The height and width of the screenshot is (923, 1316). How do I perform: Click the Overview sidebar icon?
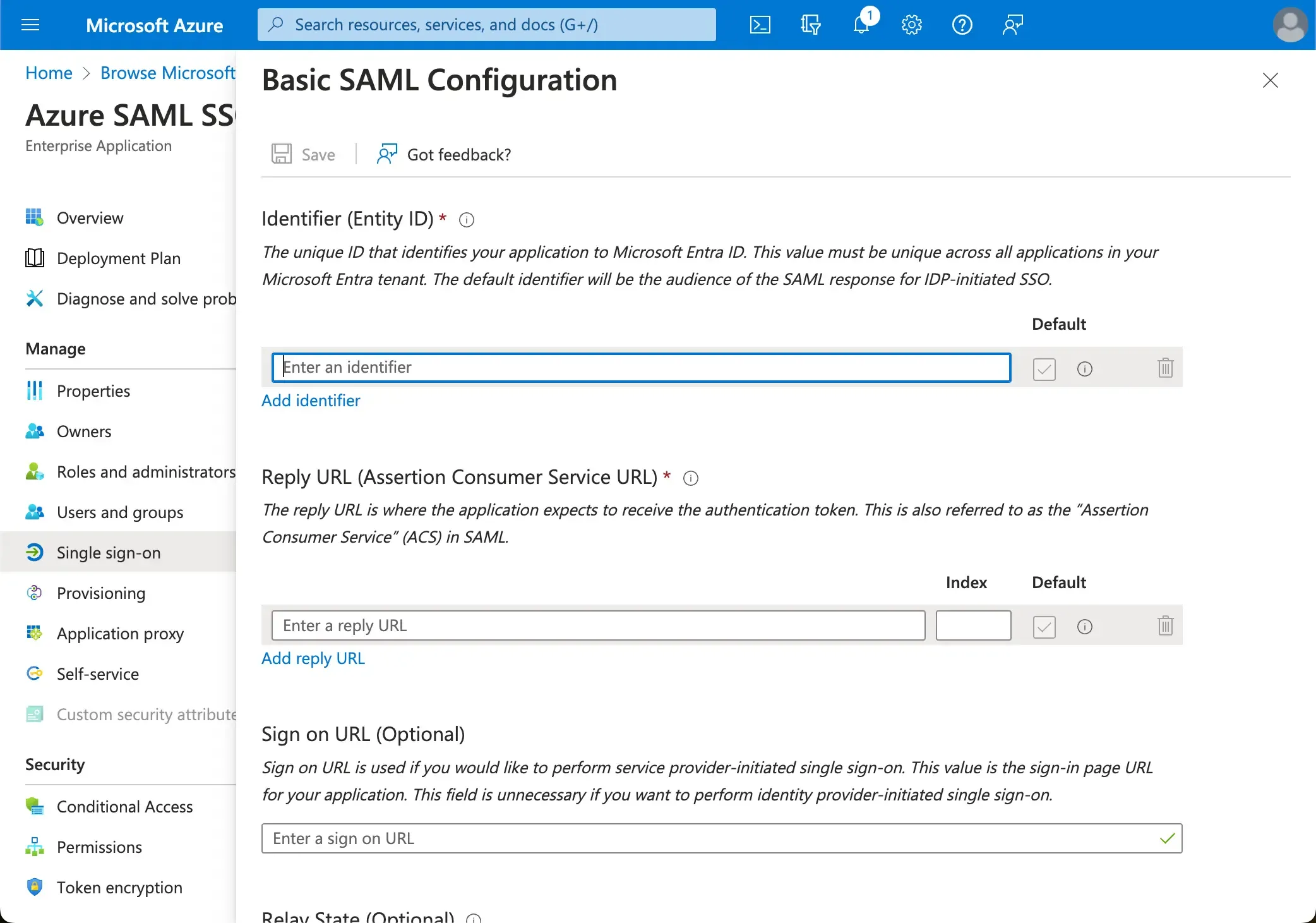pyautogui.click(x=35, y=216)
